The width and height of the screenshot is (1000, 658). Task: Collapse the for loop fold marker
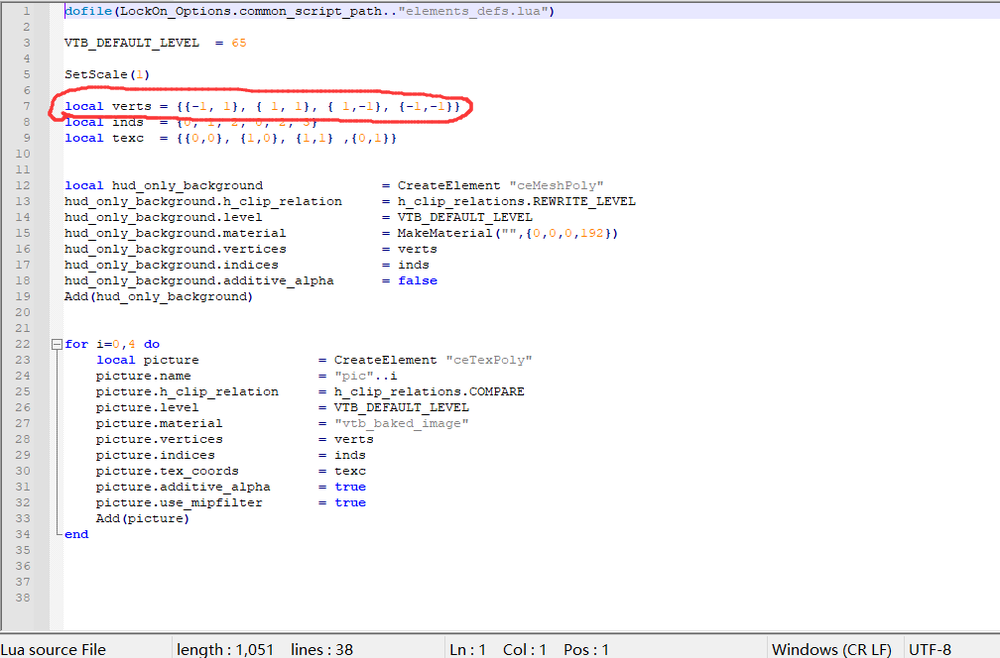(57, 344)
